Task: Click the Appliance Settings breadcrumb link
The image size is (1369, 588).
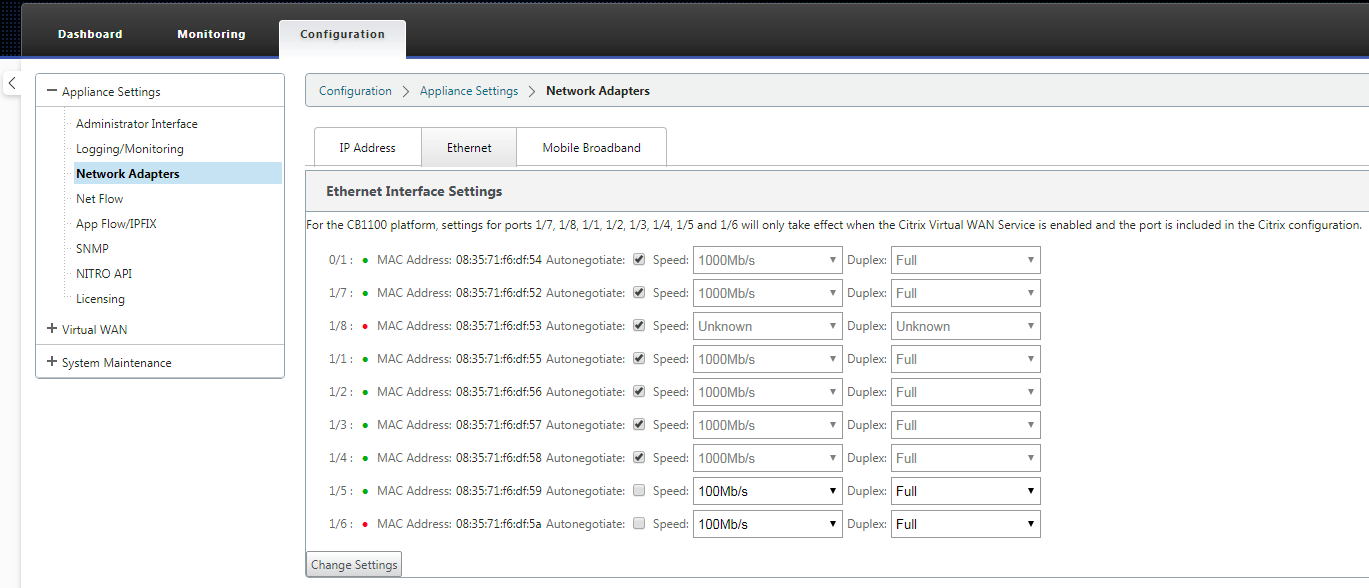Action: (x=469, y=91)
